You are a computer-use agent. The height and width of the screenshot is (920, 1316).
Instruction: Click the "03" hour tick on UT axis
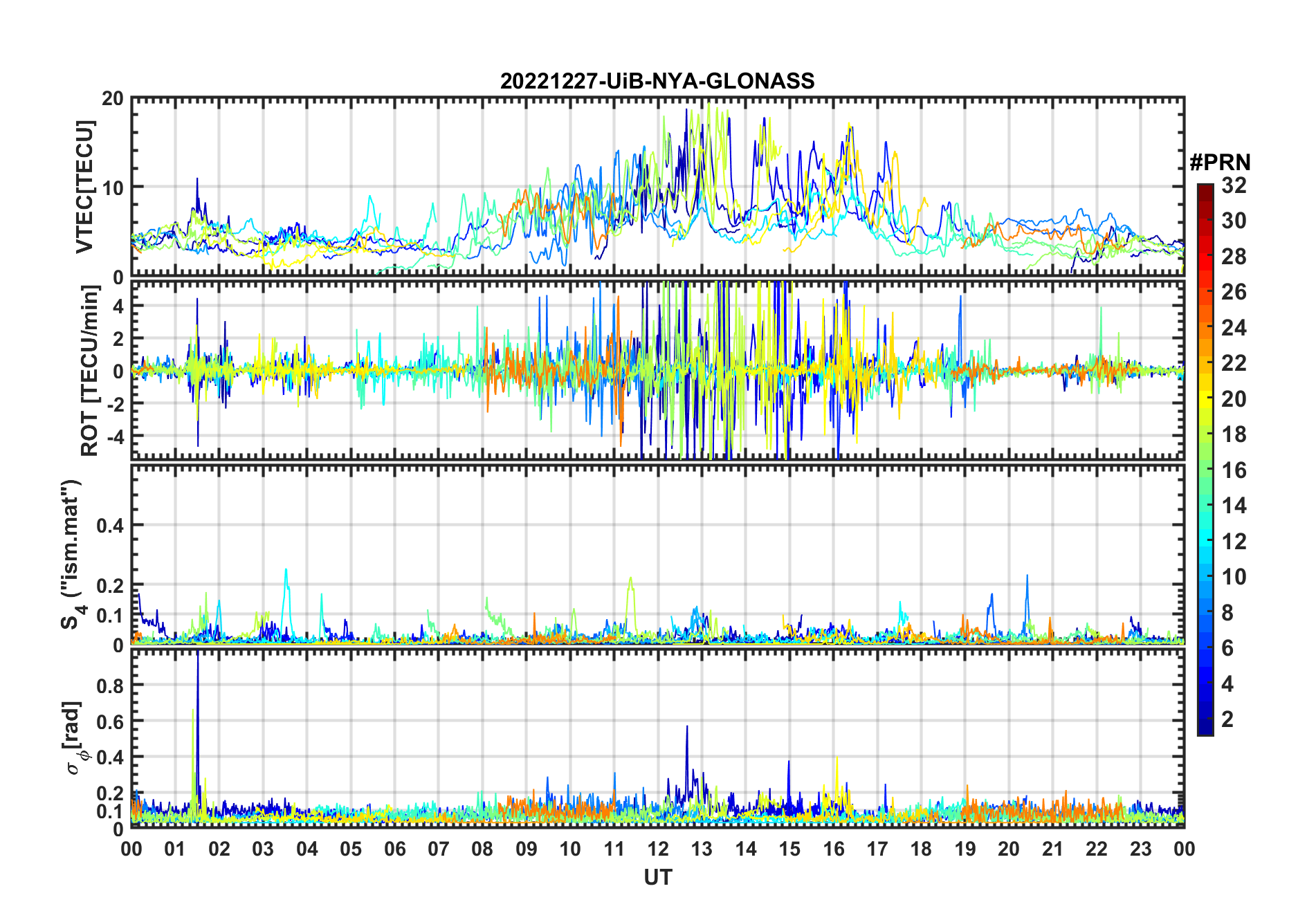tap(264, 849)
